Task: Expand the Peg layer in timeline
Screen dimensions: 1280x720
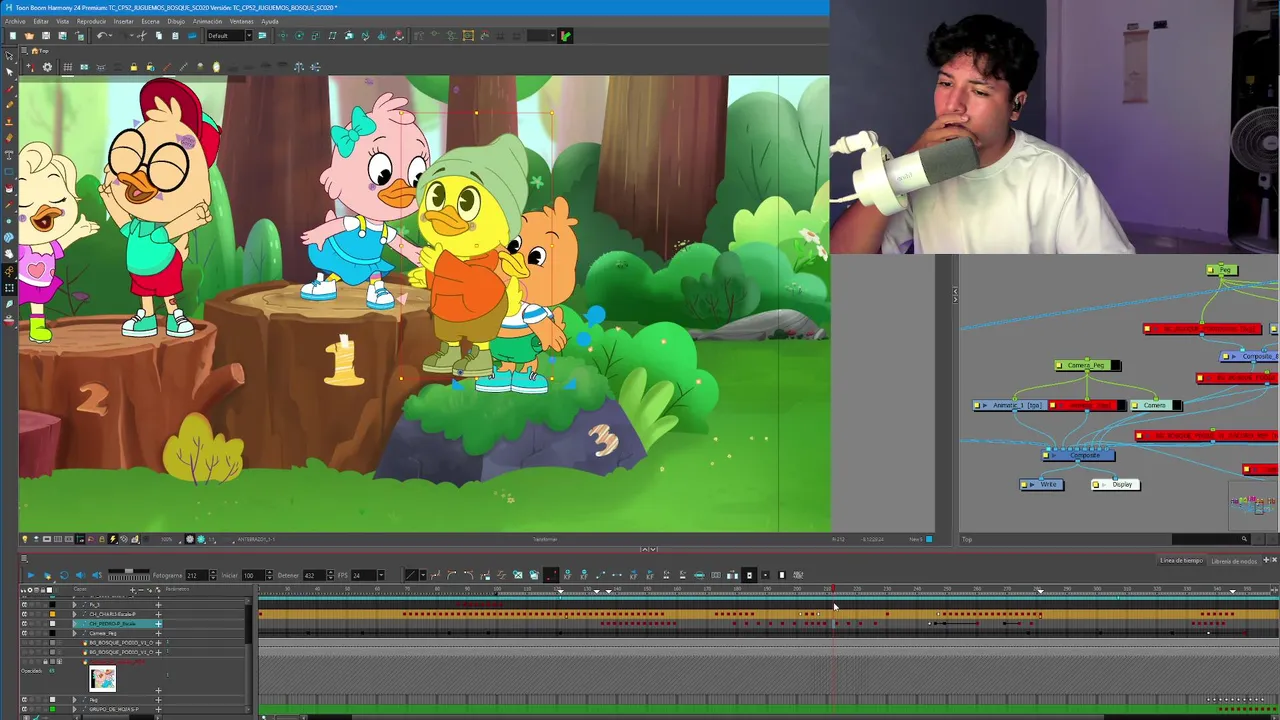Action: (74, 700)
